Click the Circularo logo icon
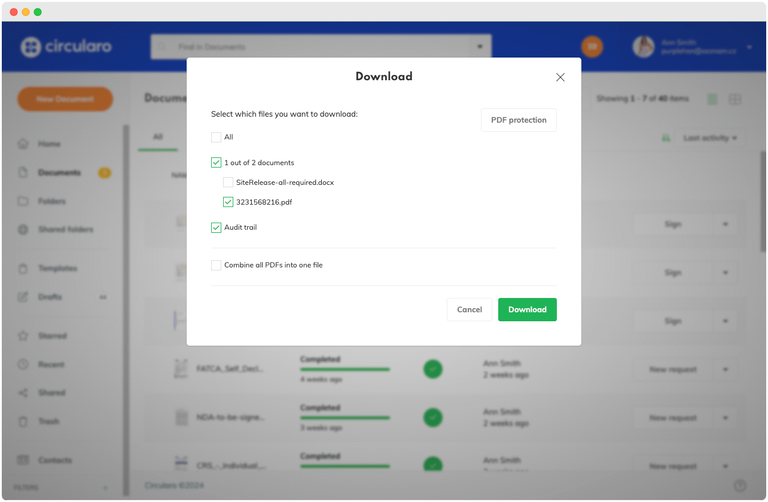 coord(30,47)
